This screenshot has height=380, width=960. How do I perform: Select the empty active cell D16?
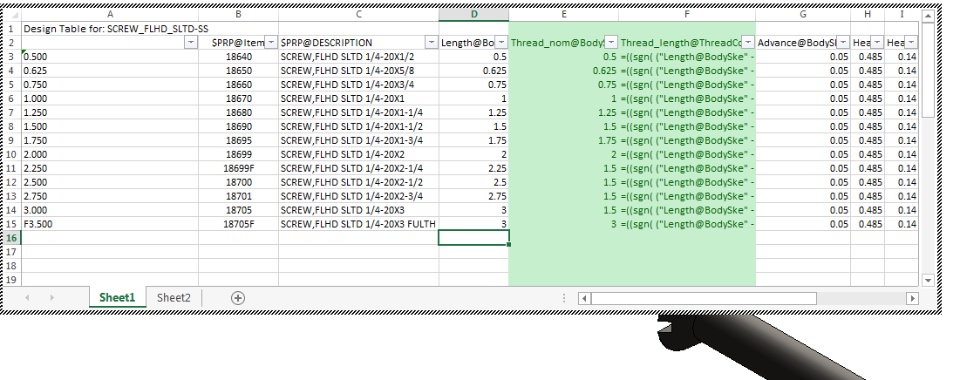click(473, 238)
